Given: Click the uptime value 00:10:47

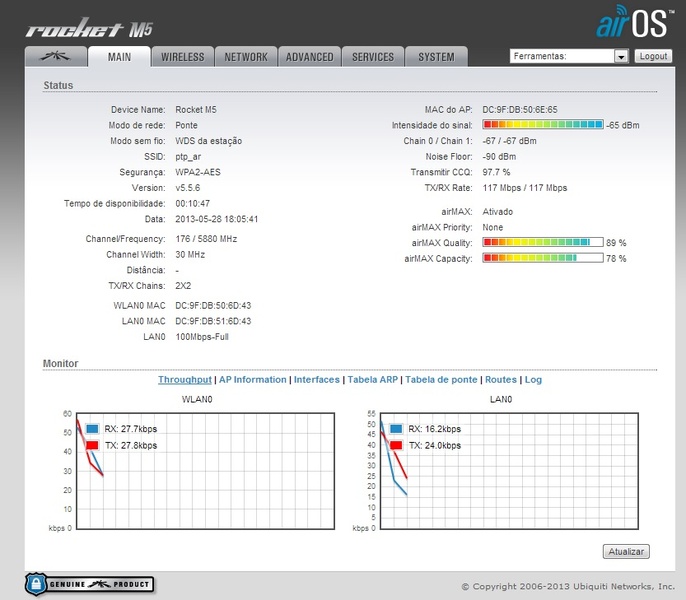Looking at the screenshot, I should [192, 204].
